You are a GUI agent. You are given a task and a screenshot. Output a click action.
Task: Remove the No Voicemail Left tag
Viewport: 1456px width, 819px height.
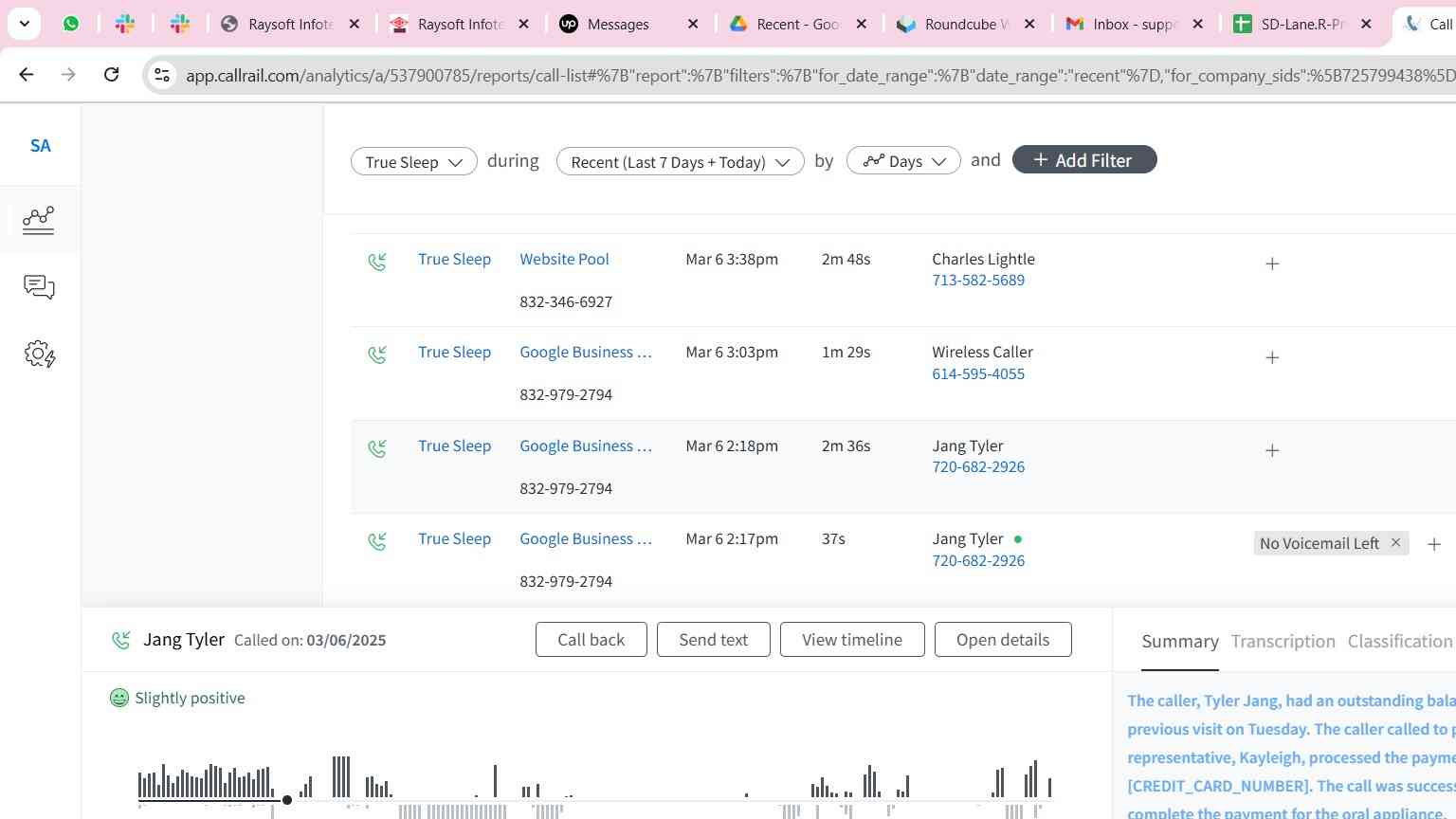point(1395,542)
